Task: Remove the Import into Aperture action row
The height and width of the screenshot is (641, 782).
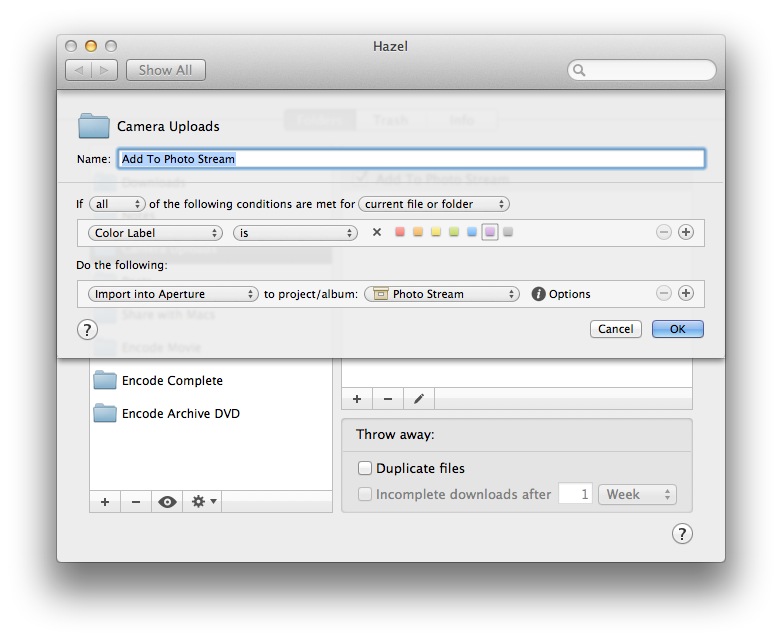Action: coord(663,293)
